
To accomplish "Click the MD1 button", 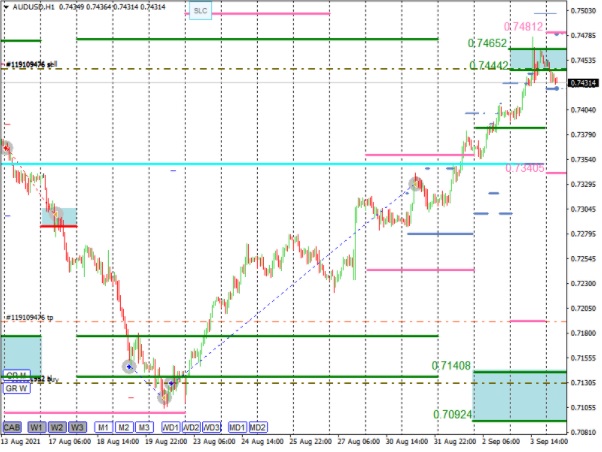I will 236,426.
